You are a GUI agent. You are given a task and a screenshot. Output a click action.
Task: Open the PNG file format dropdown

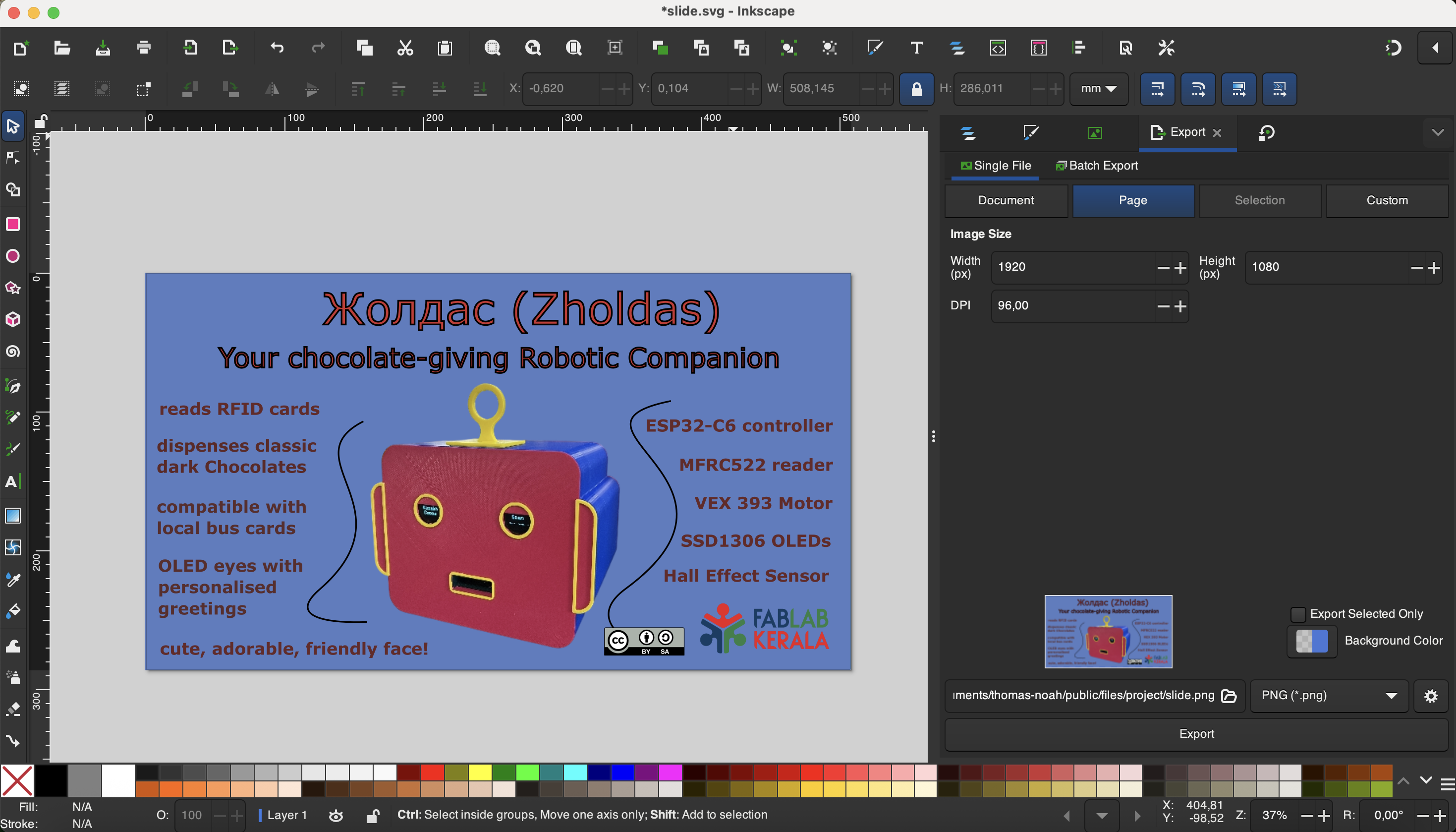[x=1328, y=696]
